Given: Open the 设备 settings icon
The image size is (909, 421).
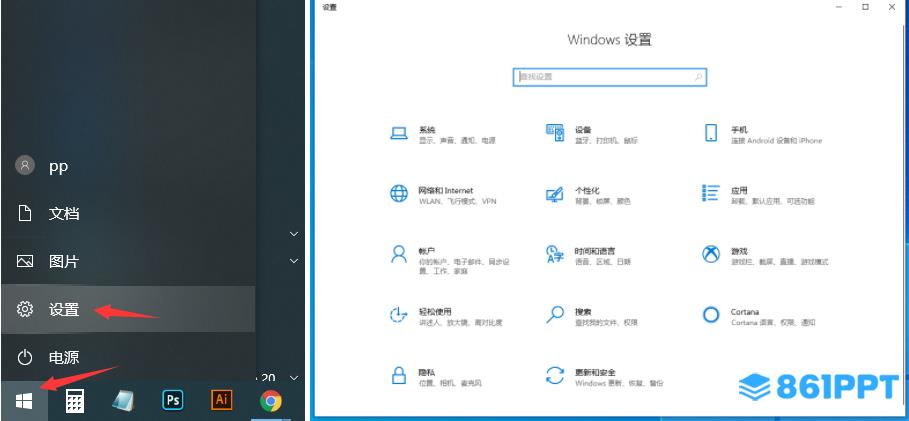Looking at the screenshot, I should click(555, 133).
